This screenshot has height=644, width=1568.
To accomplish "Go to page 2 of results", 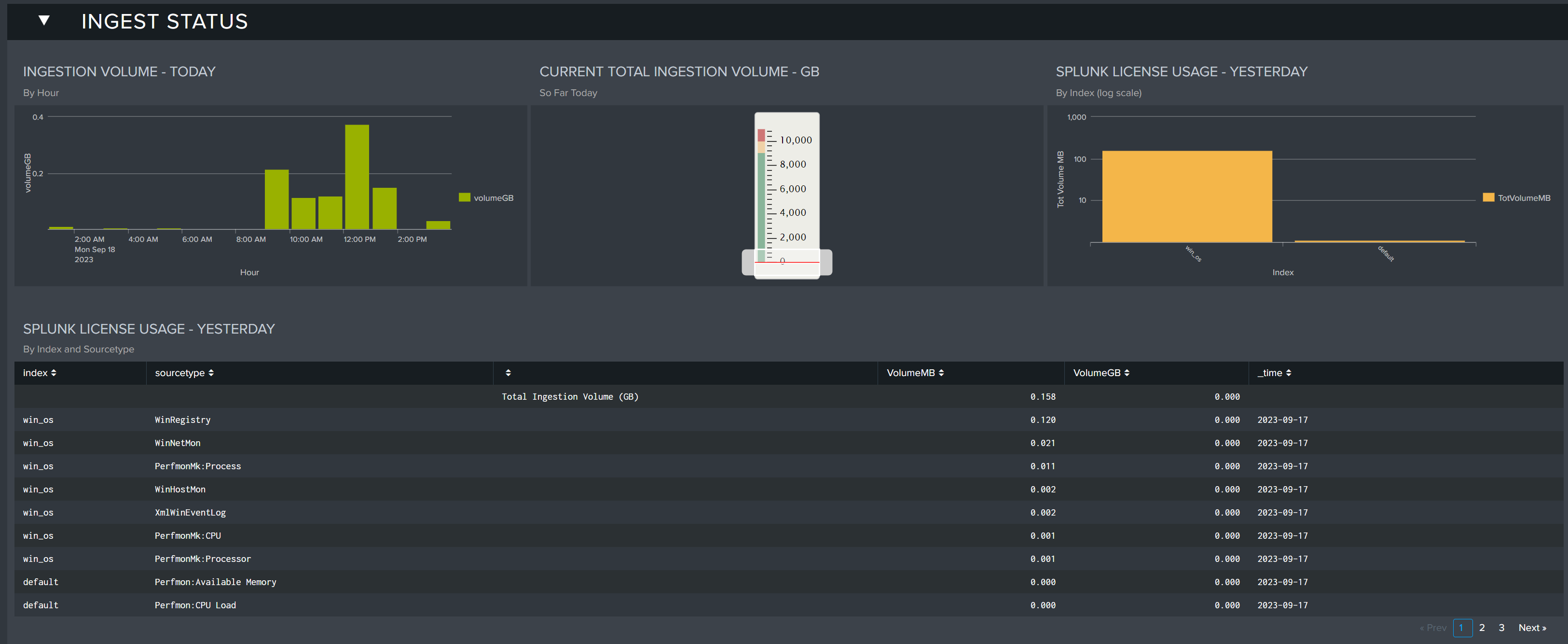I will 1482,628.
